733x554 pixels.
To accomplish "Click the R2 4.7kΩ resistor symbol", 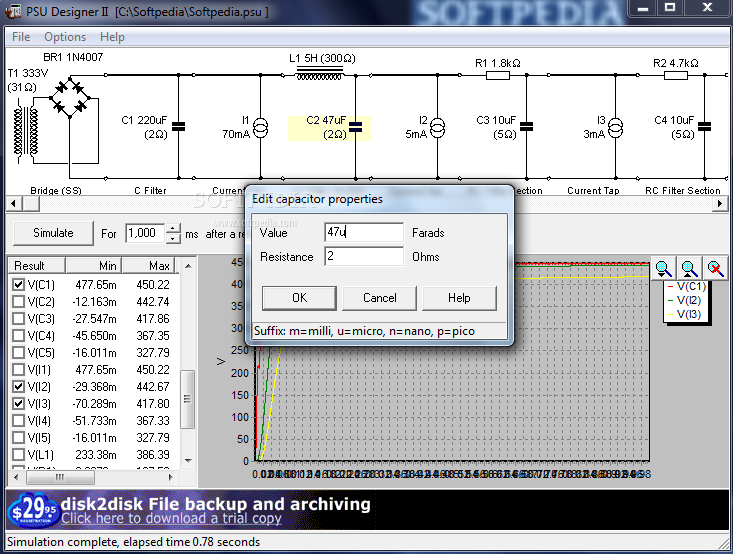I will [676, 75].
